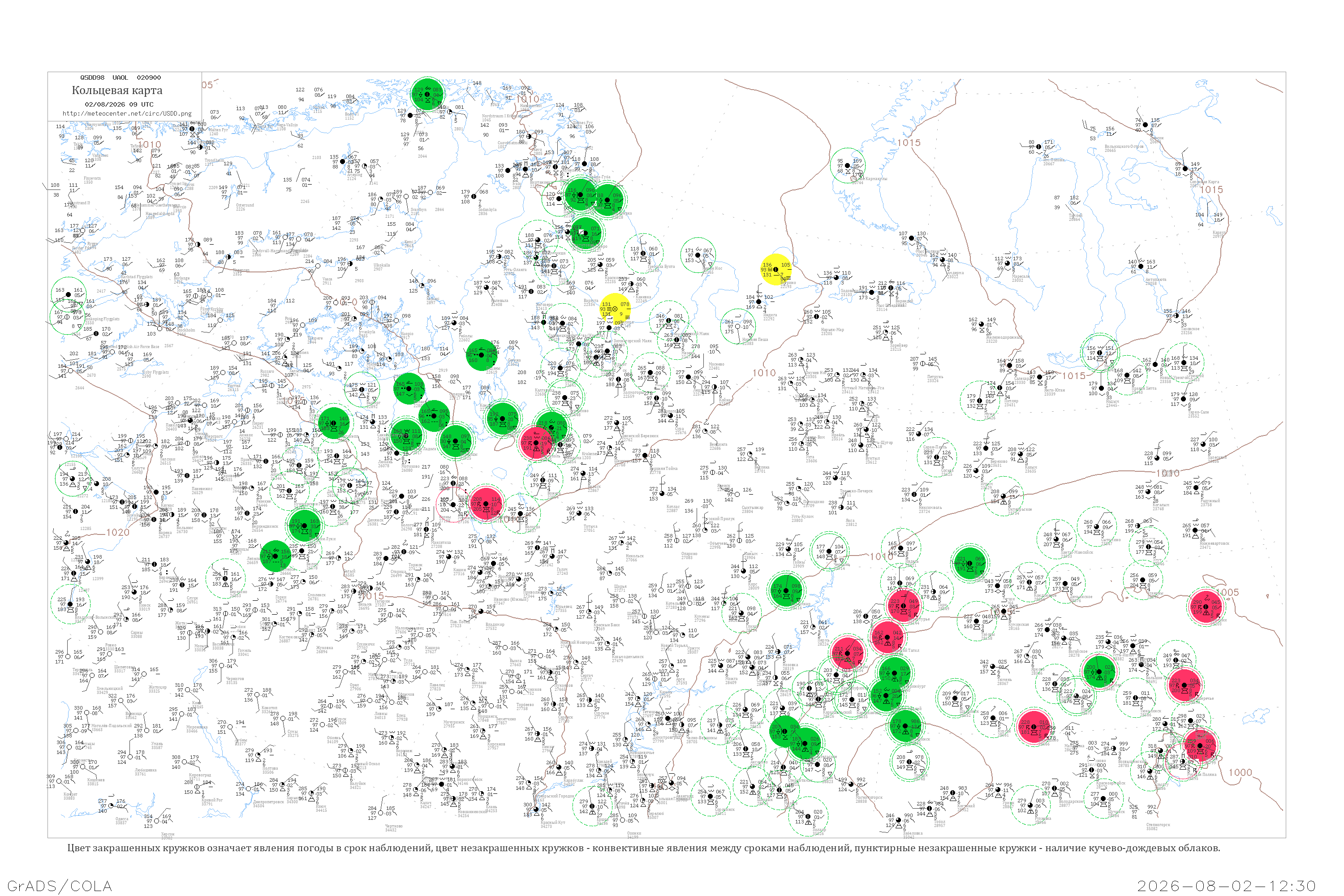Select the yellow station circle showing 131 078
This screenshot has width=1344, height=896.
(x=615, y=309)
